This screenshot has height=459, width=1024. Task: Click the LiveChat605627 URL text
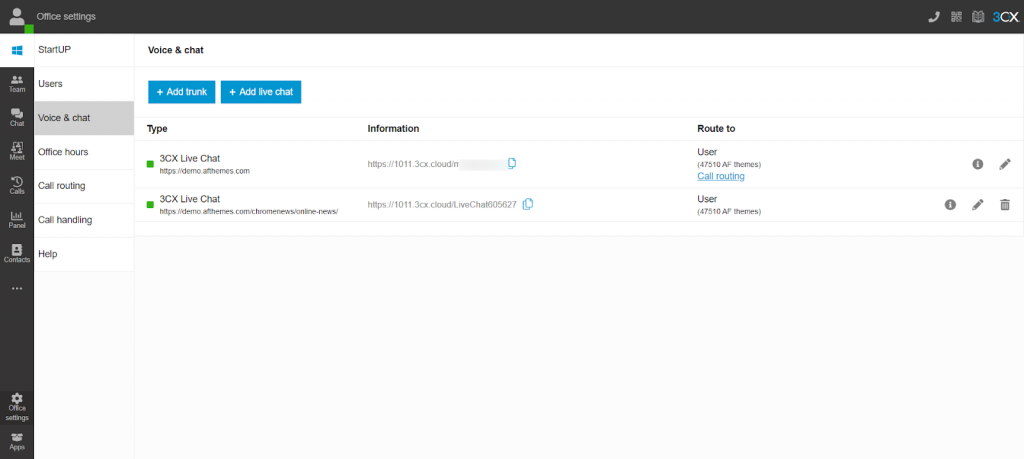[442, 204]
